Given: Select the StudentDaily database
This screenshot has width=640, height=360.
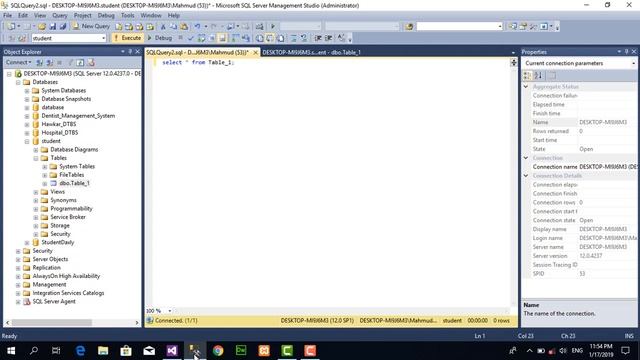Looking at the screenshot, I should click(x=58, y=242).
